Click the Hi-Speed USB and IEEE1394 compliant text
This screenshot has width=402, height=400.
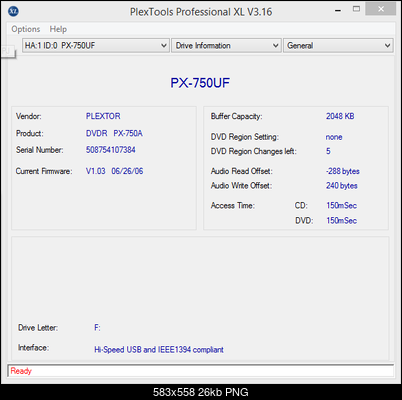point(159,350)
